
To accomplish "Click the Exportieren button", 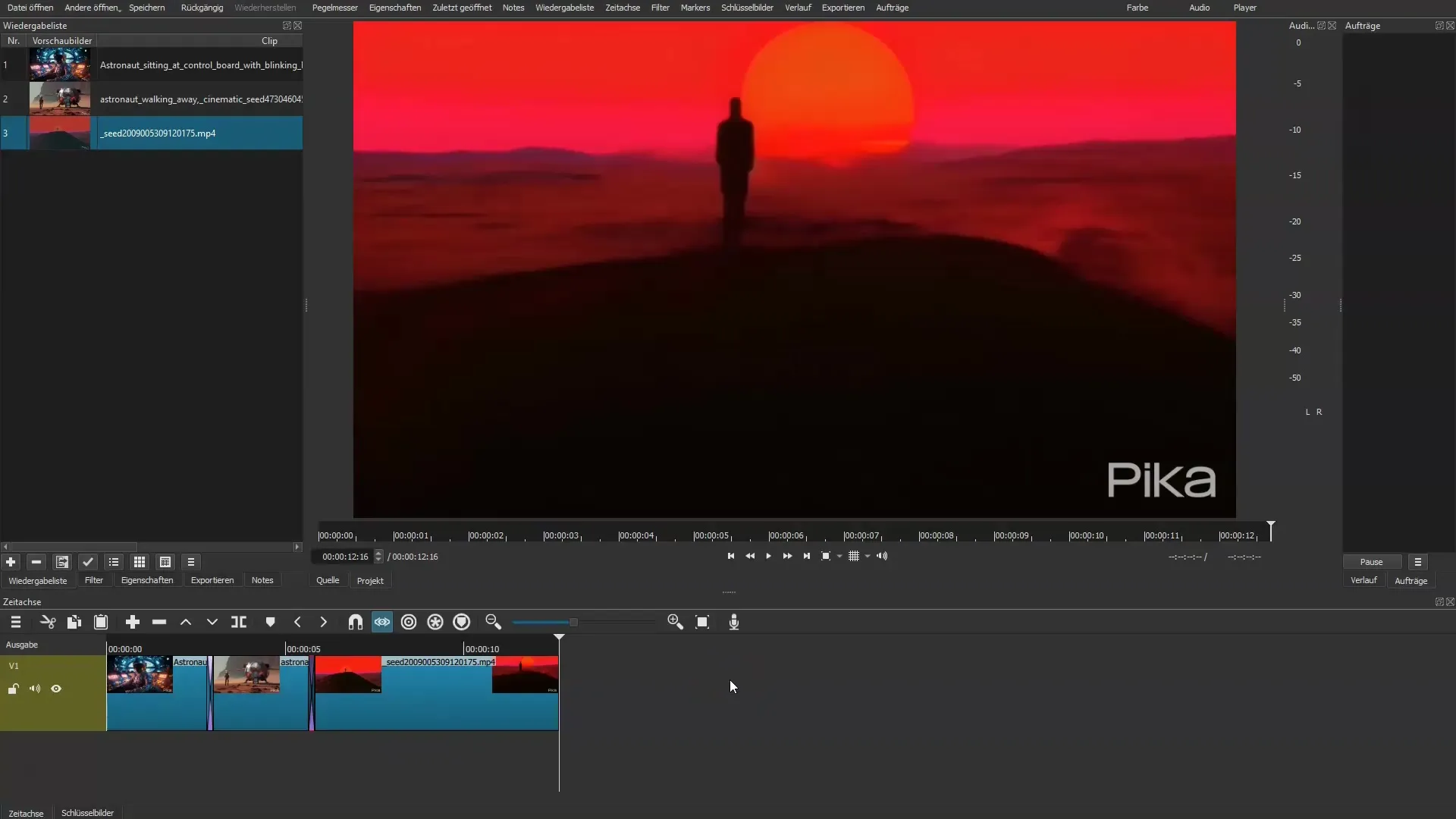I will point(212,580).
